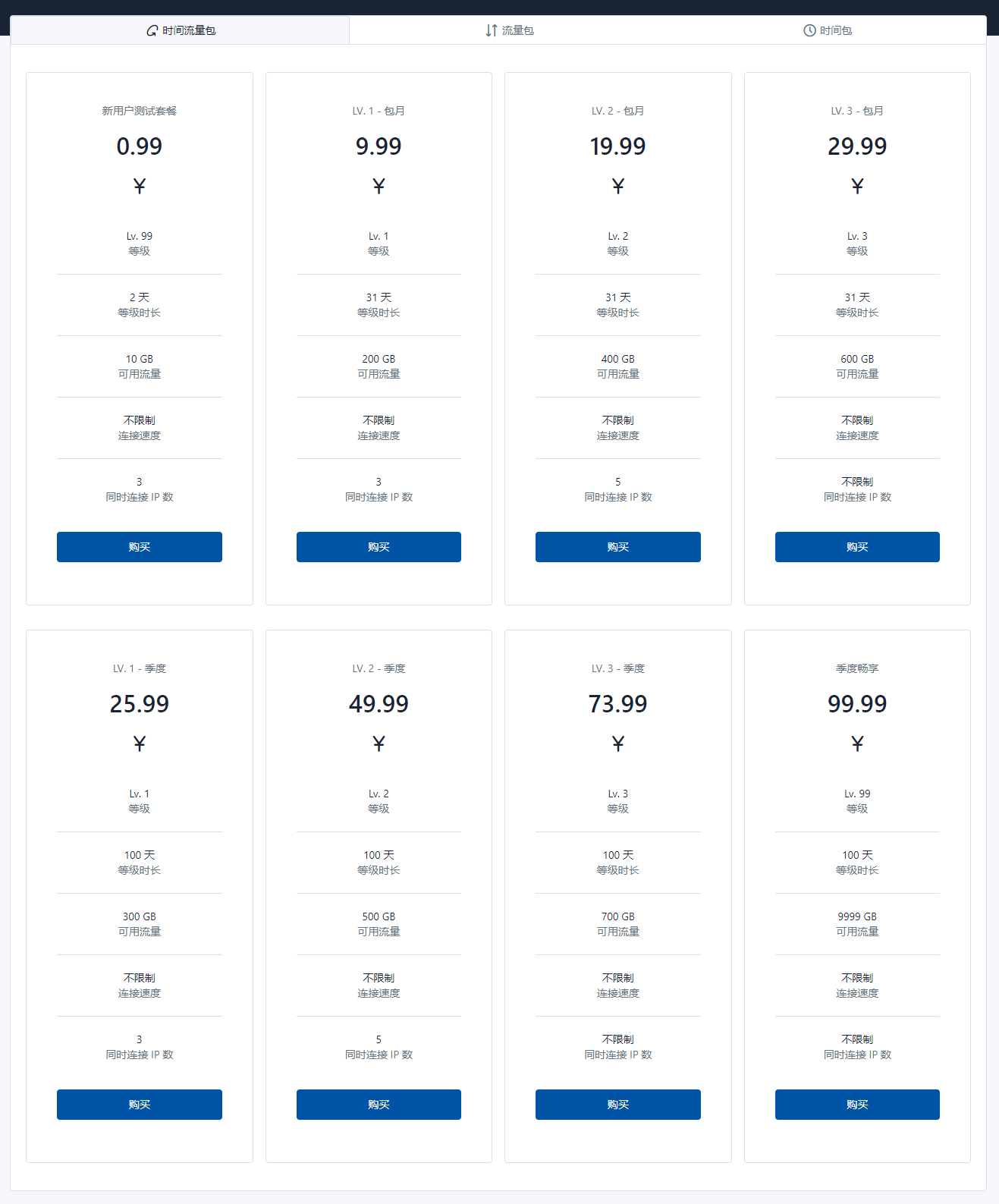This screenshot has height=1204, width=999.
Task: Buy the LV. 1 包月 9.99 plan
Action: click(379, 547)
